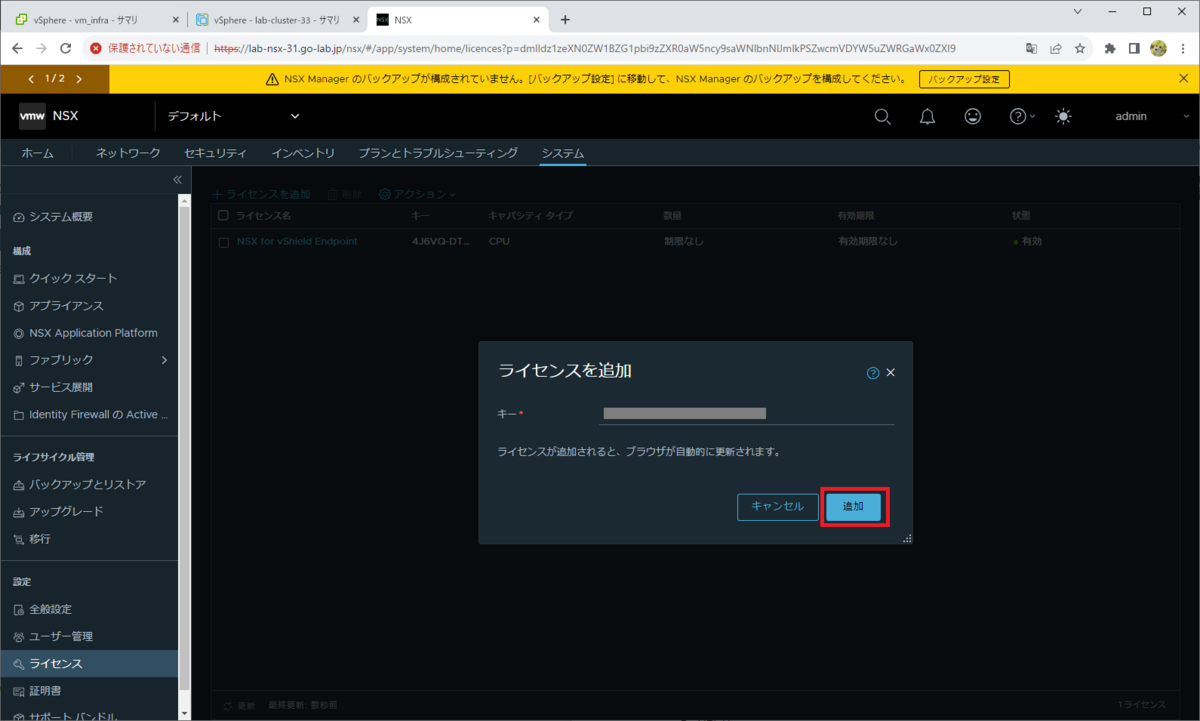
Task: Select ライセンス in sidebar
Action: click(x=89, y=663)
